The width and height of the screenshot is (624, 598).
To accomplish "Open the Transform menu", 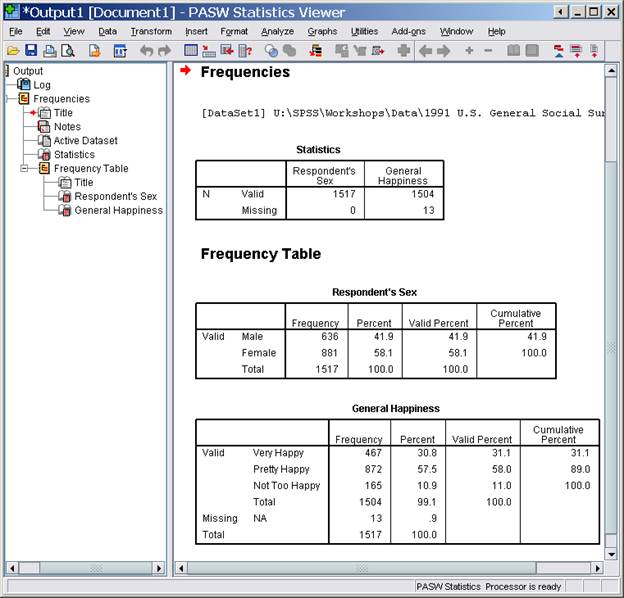I will pos(151,31).
